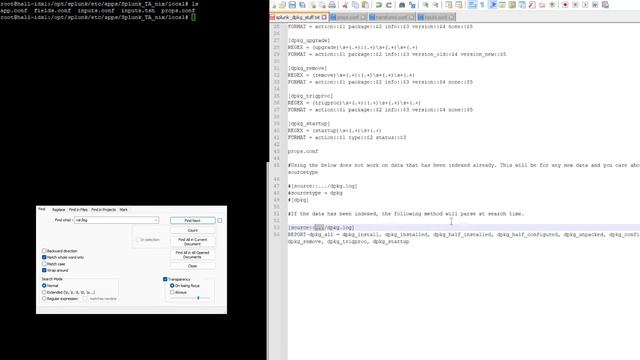Viewport: 640px width, 360px height.
Task: Click the props.conf text line in editor
Action: pyautogui.click(x=303, y=151)
